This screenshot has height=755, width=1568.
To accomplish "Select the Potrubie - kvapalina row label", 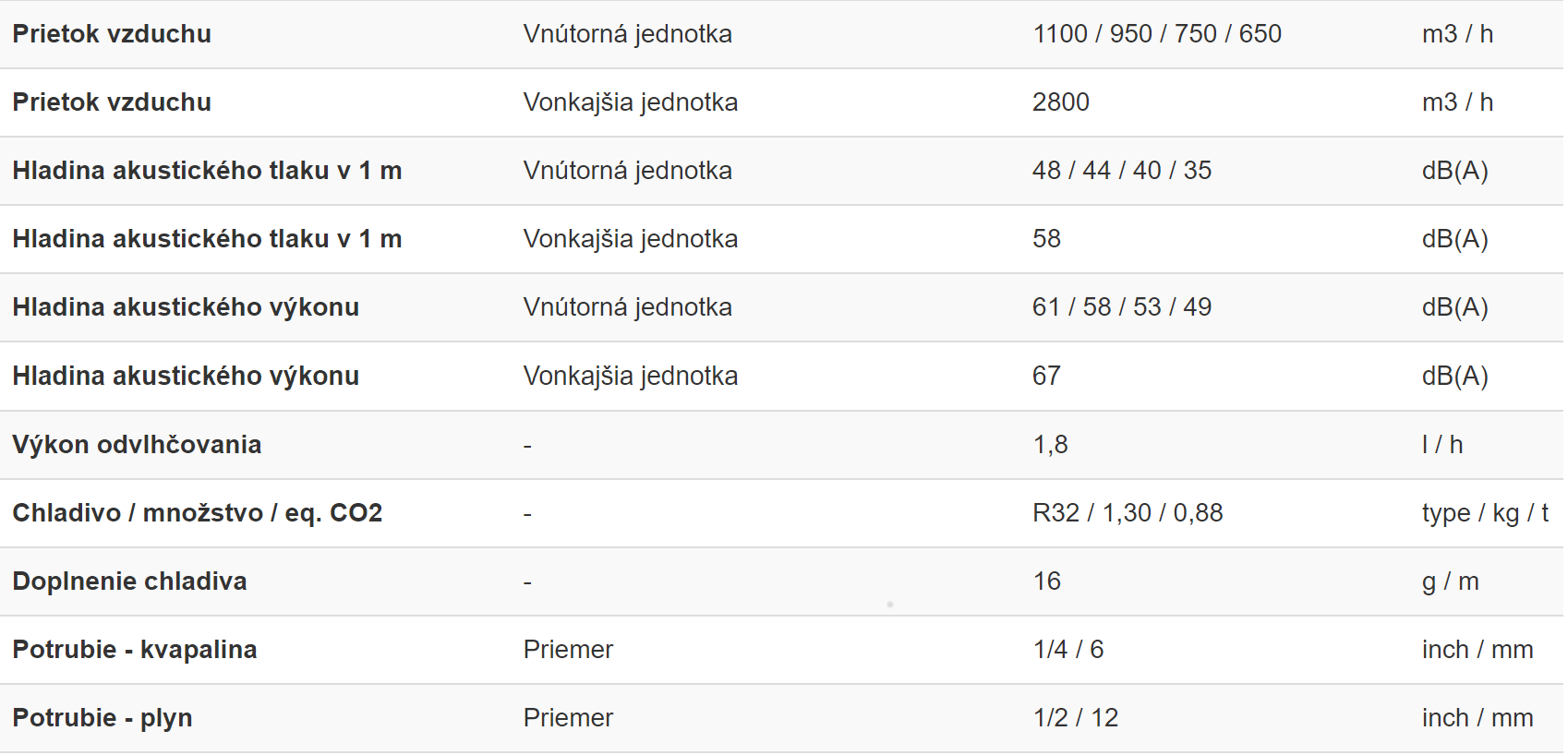I will coord(135,650).
